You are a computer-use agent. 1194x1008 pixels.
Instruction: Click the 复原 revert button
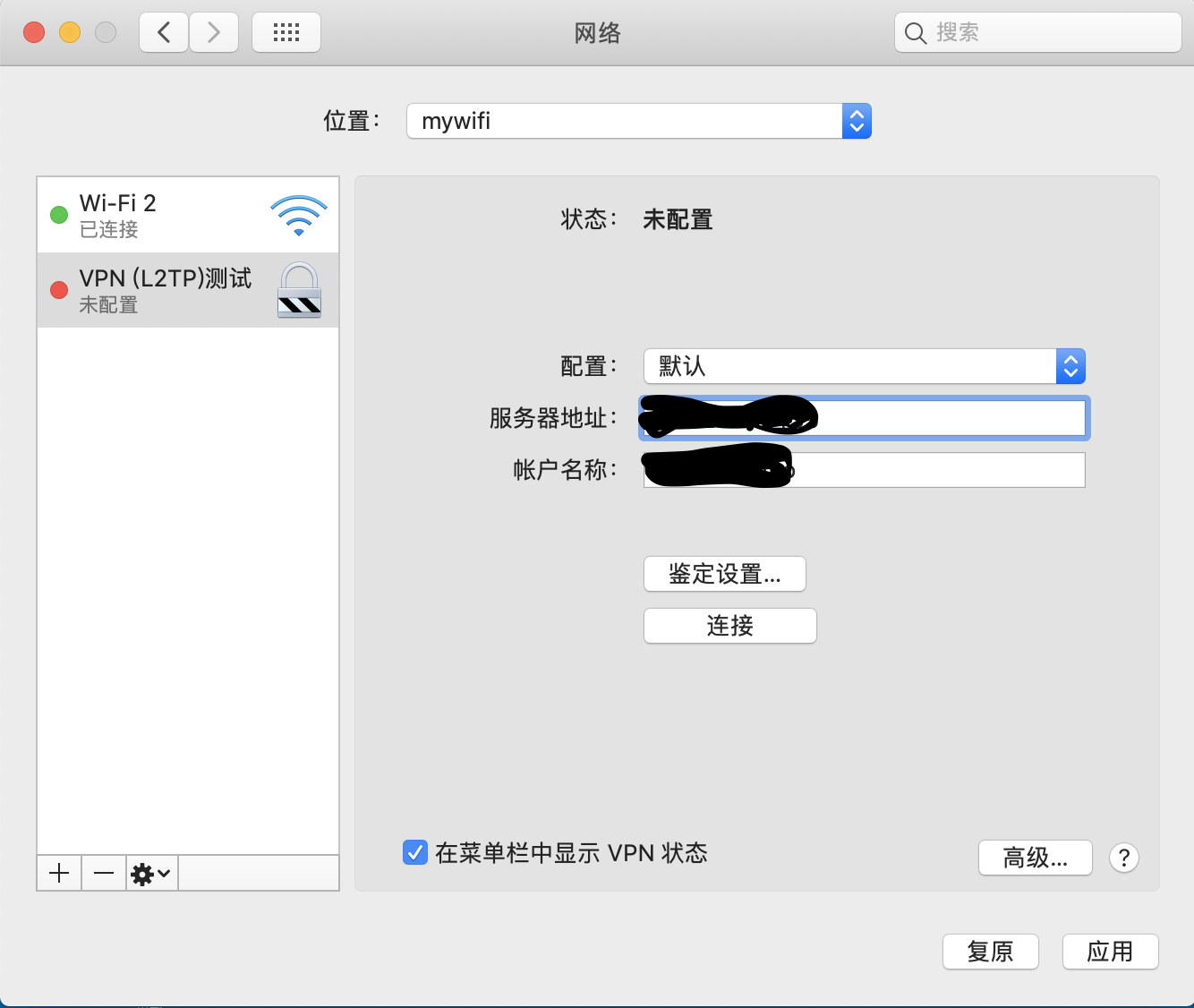click(991, 952)
